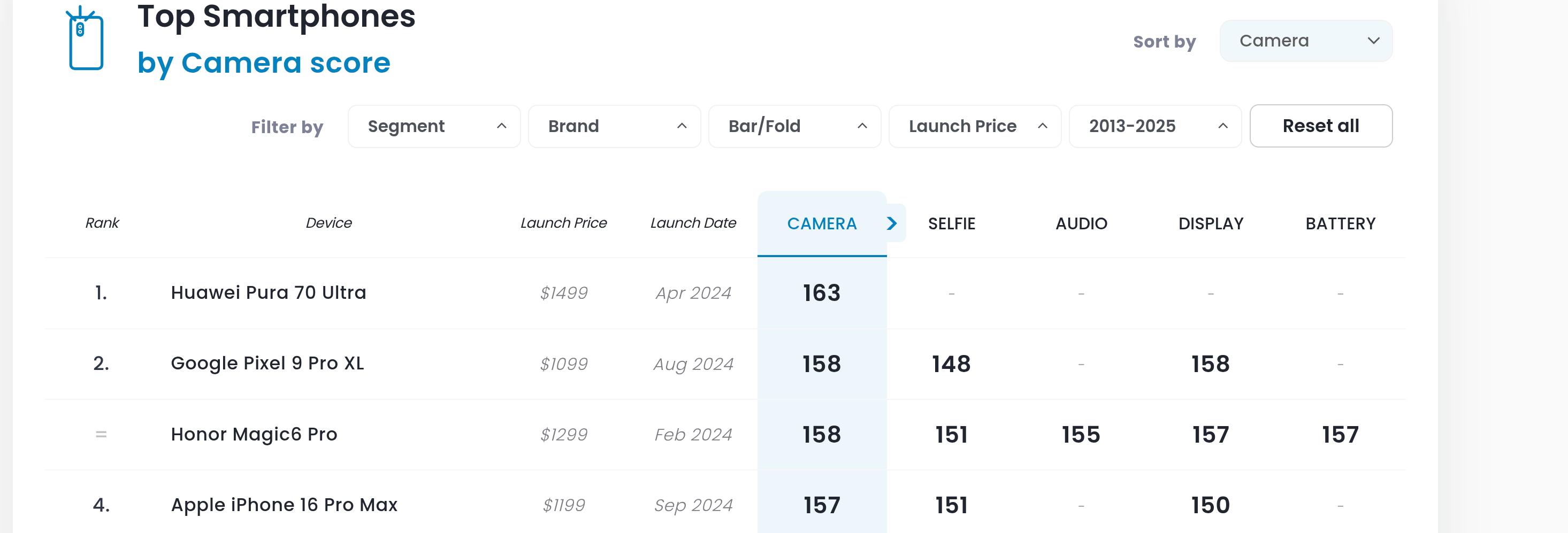This screenshot has width=1568, height=533.
Task: Switch to the SELFIE column tab
Action: pyautogui.click(x=951, y=224)
